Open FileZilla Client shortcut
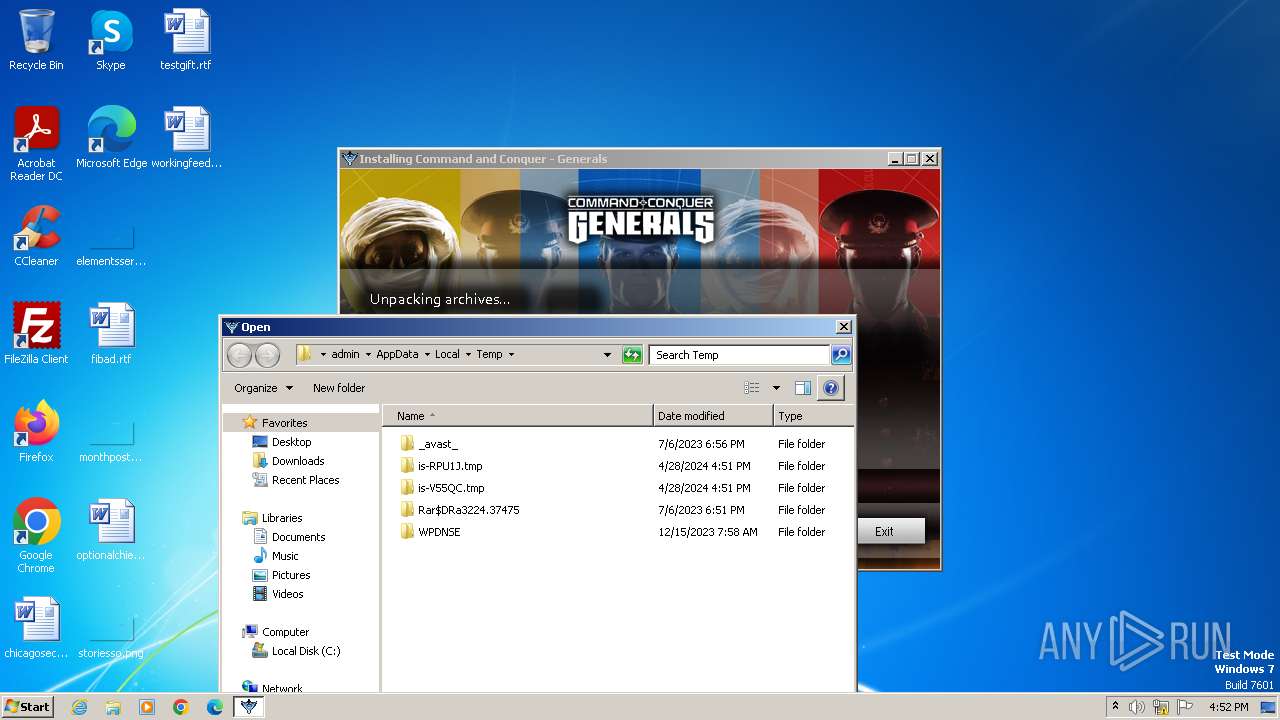This screenshot has height=720, width=1280. coord(36,334)
